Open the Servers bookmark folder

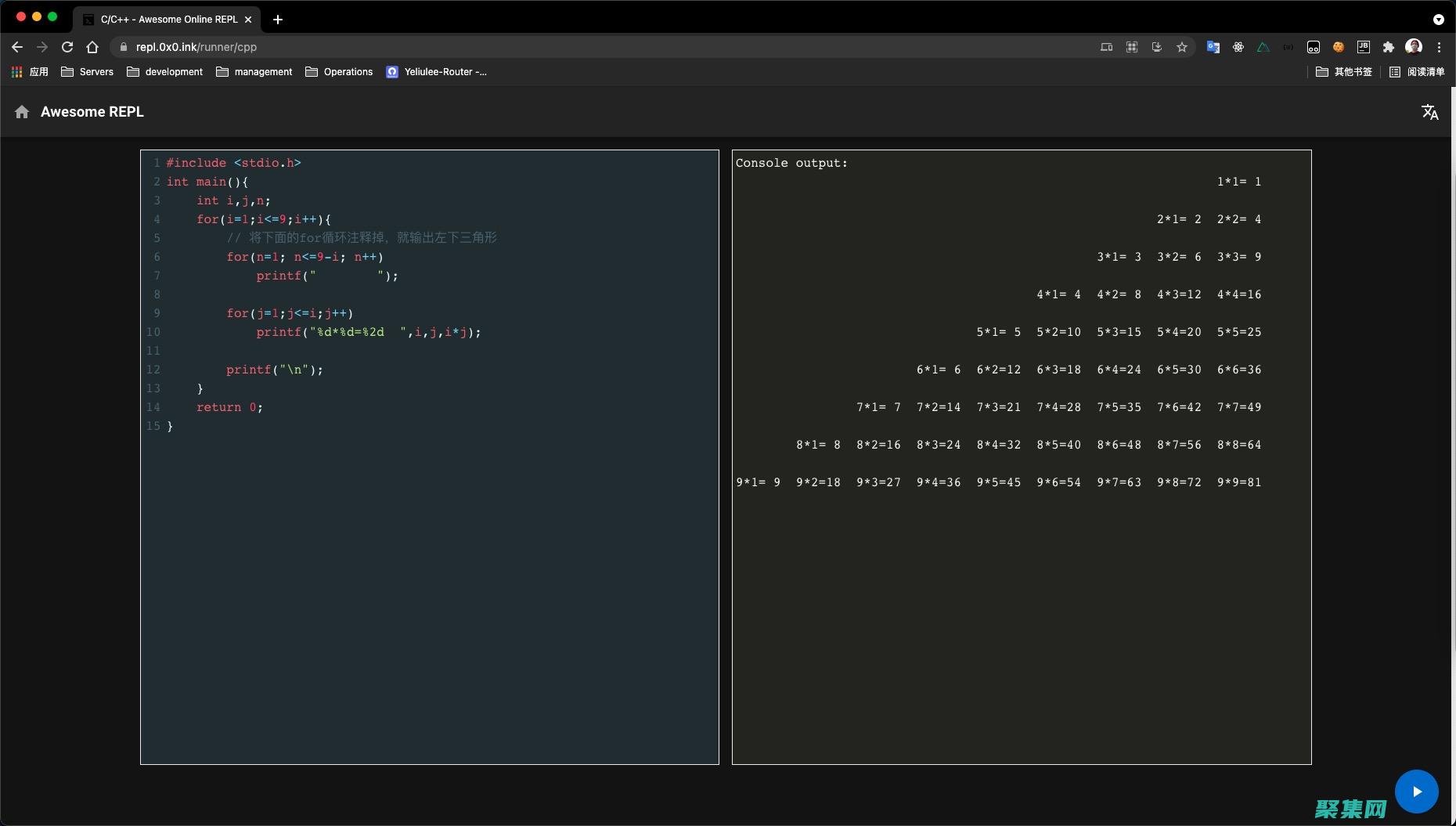click(88, 72)
